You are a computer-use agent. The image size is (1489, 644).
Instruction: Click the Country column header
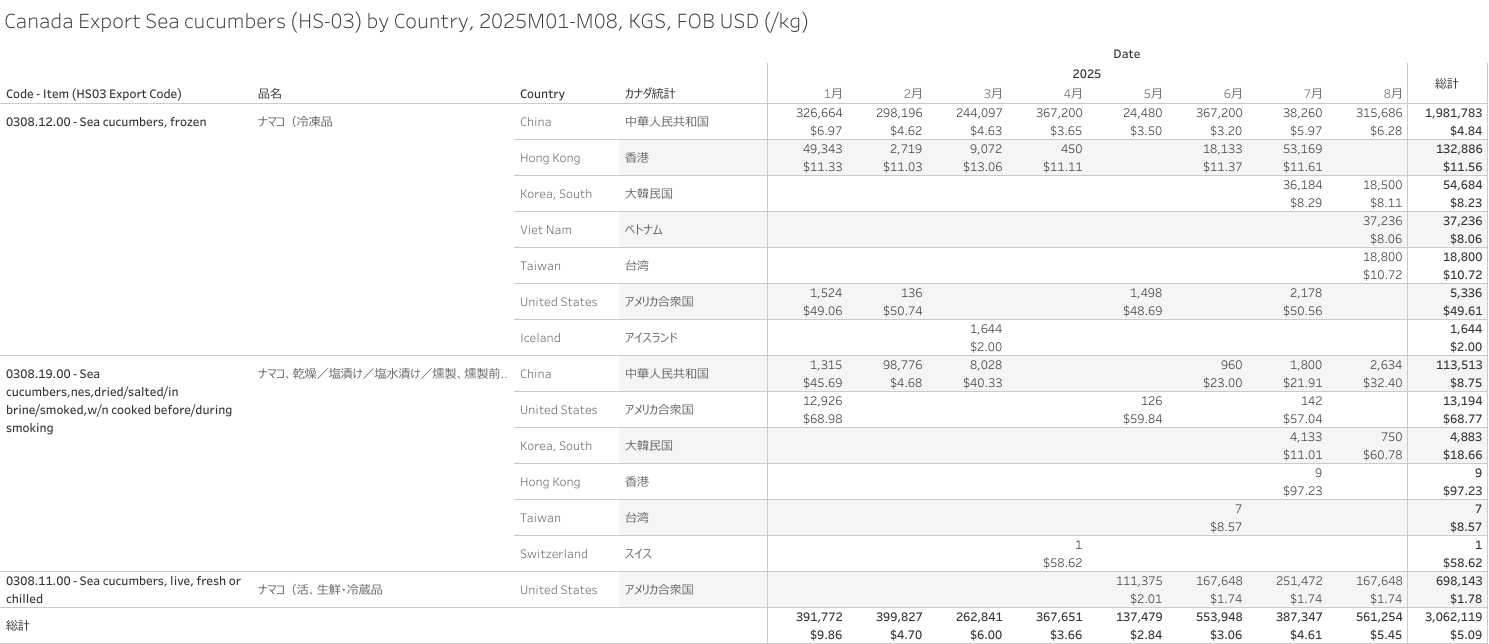coord(542,94)
